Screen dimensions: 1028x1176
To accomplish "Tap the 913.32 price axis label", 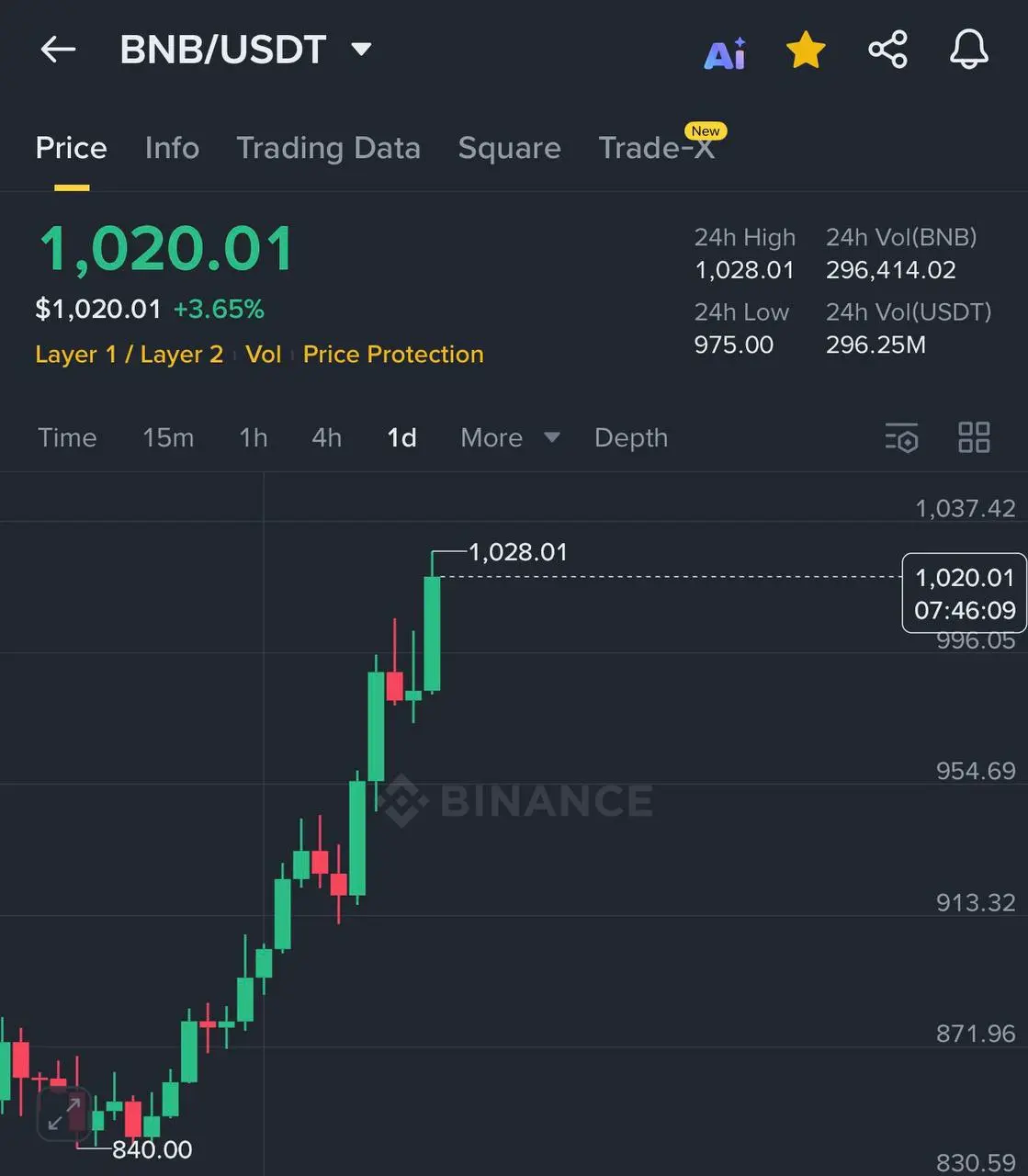I will point(976,902).
